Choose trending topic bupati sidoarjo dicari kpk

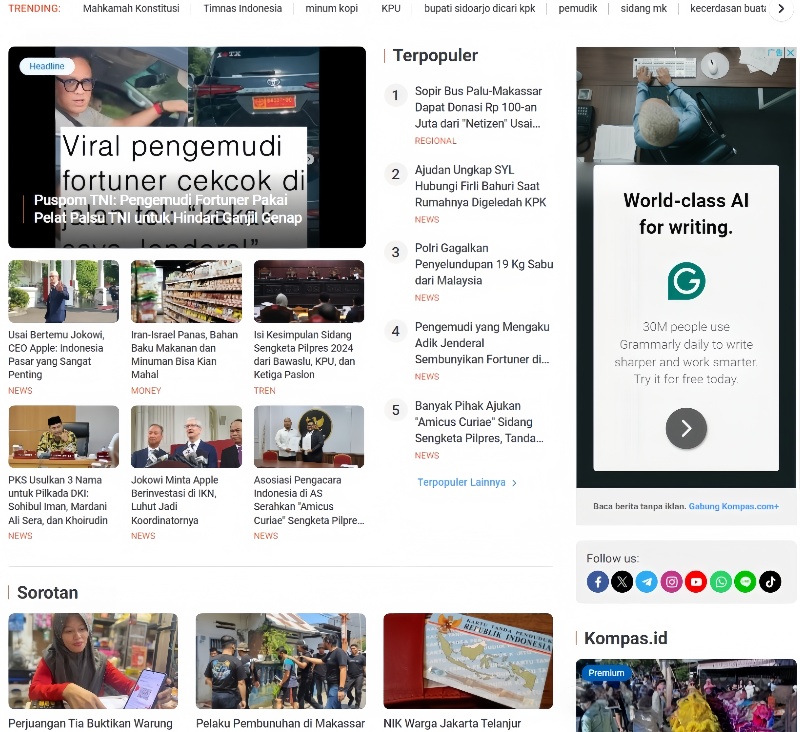(479, 9)
